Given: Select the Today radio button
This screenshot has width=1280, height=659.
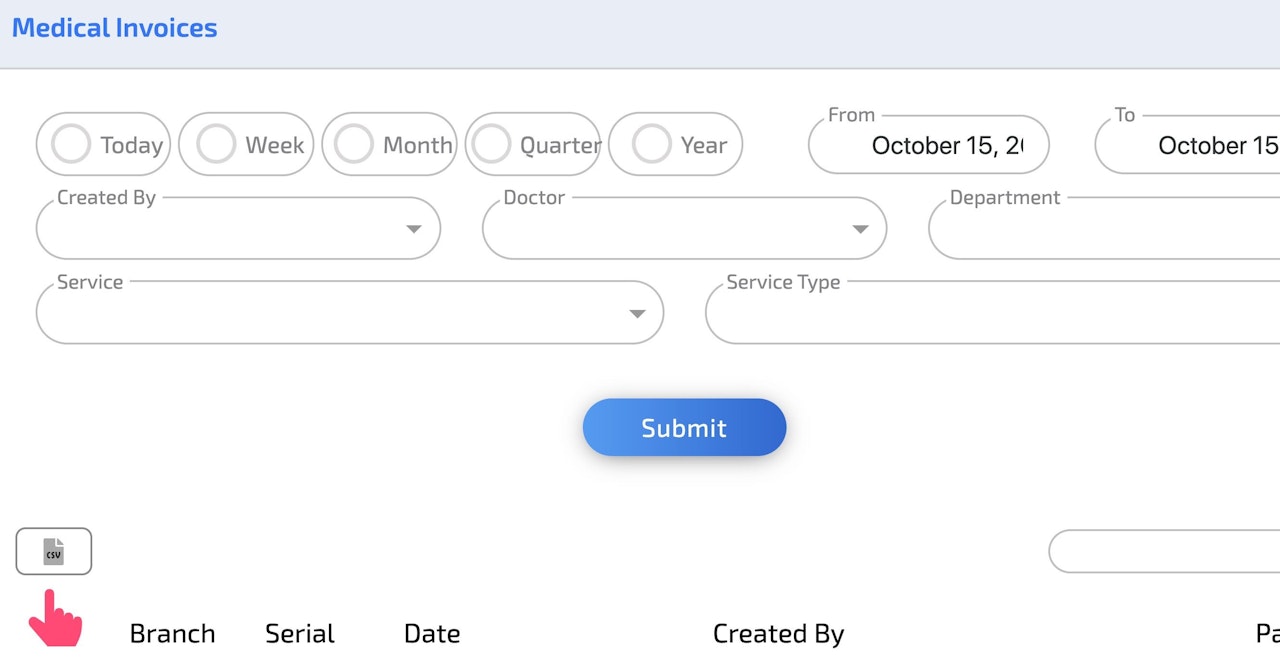Looking at the screenshot, I should tap(71, 145).
